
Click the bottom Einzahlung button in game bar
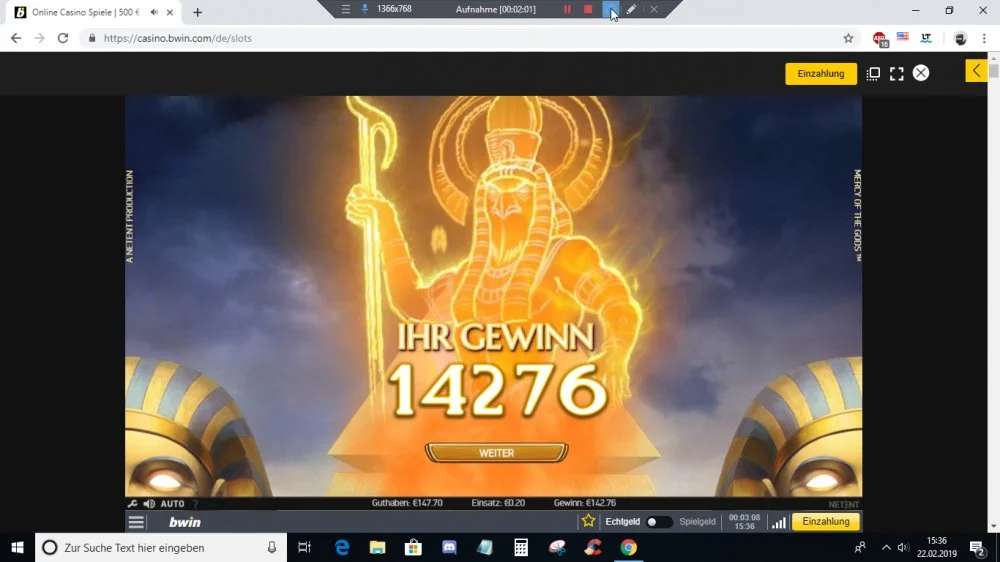pyautogui.click(x=826, y=522)
